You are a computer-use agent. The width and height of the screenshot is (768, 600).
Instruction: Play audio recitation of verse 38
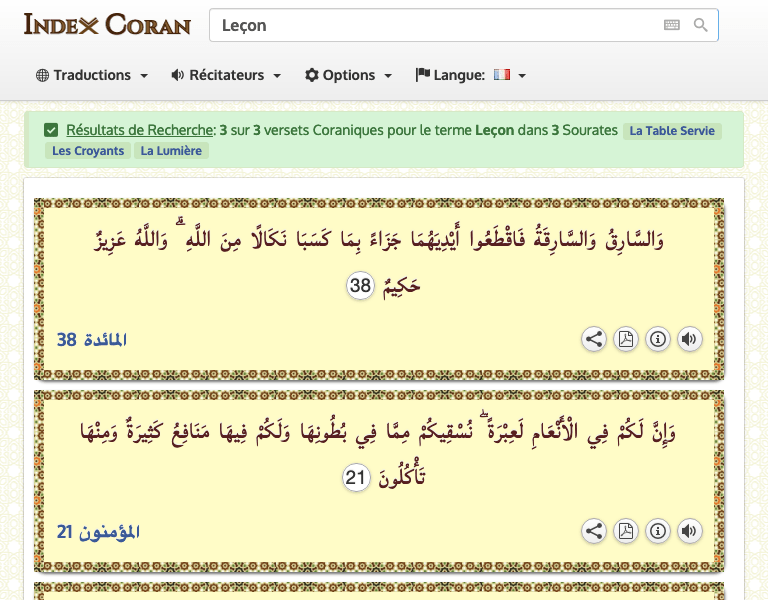[x=689, y=339]
